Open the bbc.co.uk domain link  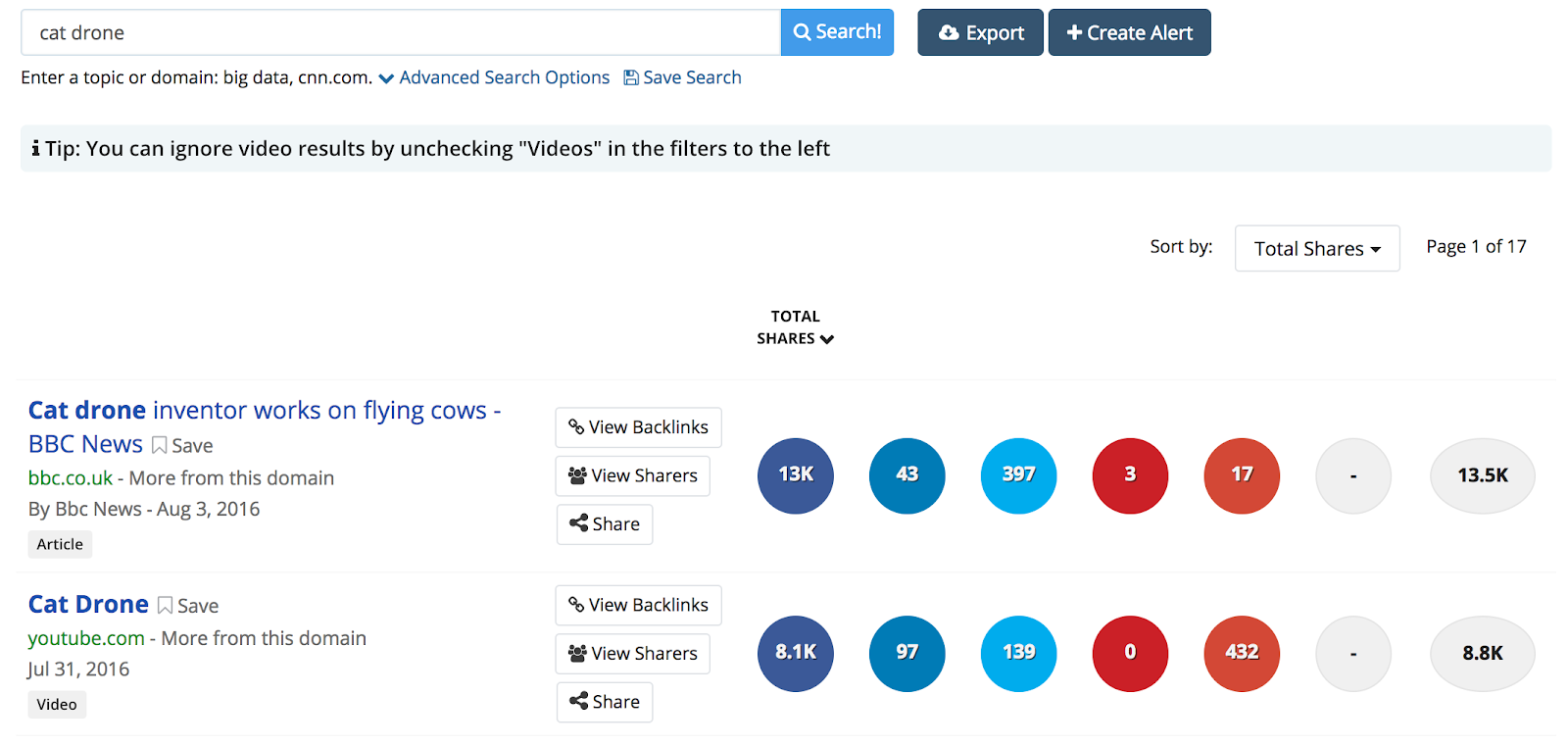71,478
